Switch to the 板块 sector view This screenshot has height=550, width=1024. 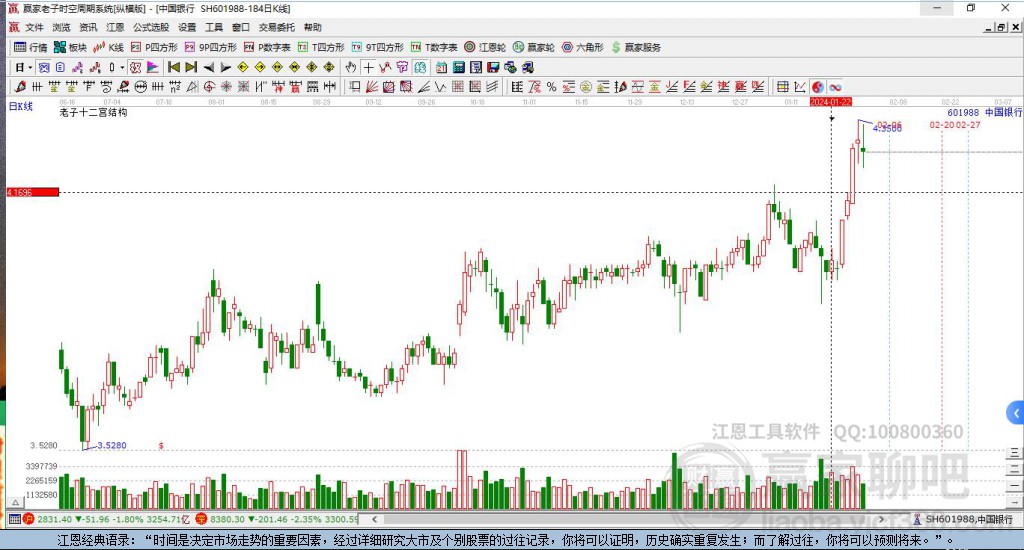[70, 47]
